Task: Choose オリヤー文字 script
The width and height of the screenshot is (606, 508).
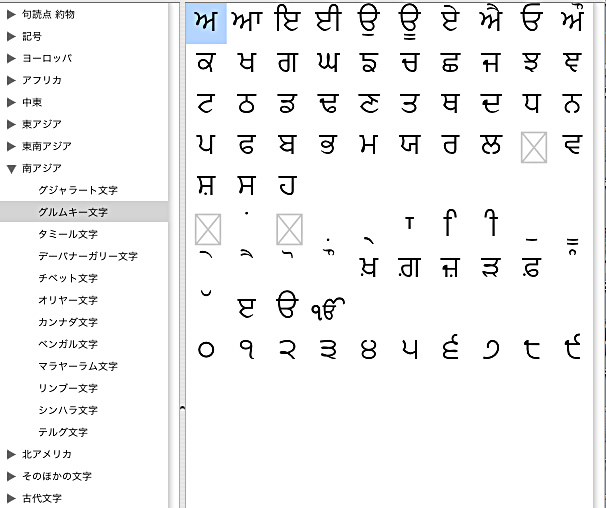Action: click(x=68, y=300)
